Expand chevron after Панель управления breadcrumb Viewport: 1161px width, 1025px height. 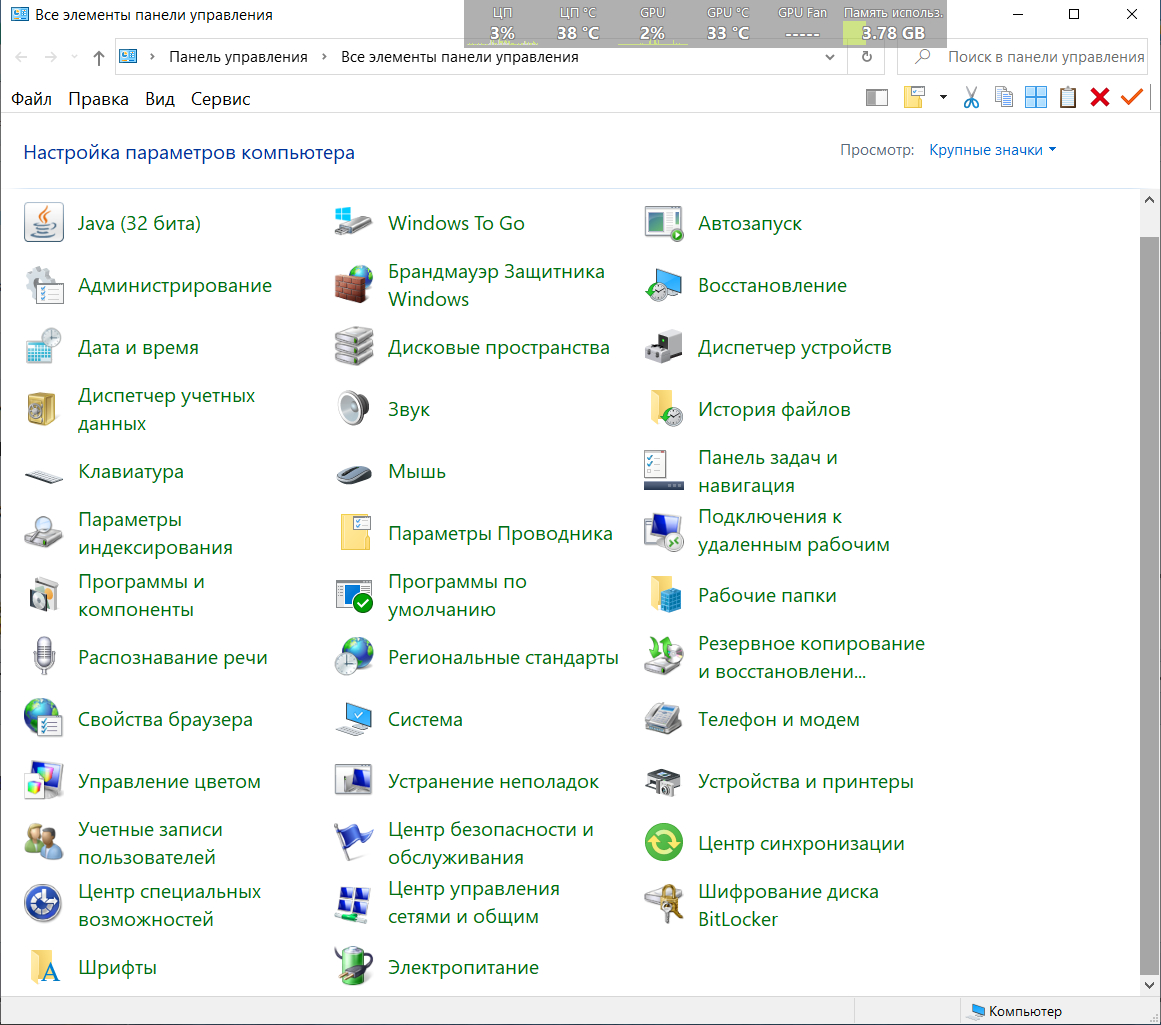324,57
